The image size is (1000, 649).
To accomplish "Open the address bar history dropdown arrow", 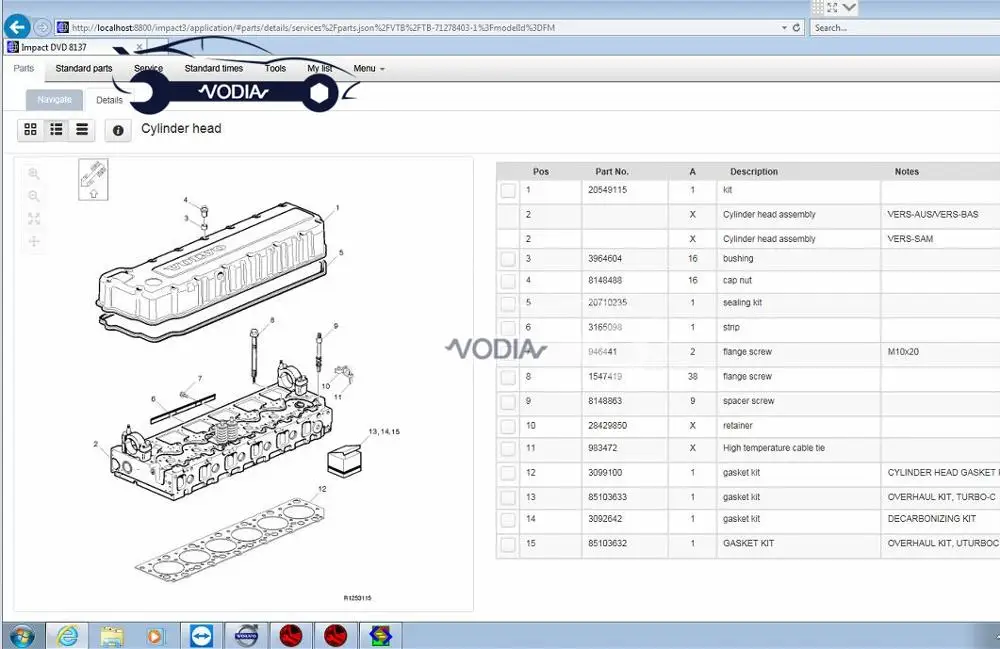I will pyautogui.click(x=784, y=28).
